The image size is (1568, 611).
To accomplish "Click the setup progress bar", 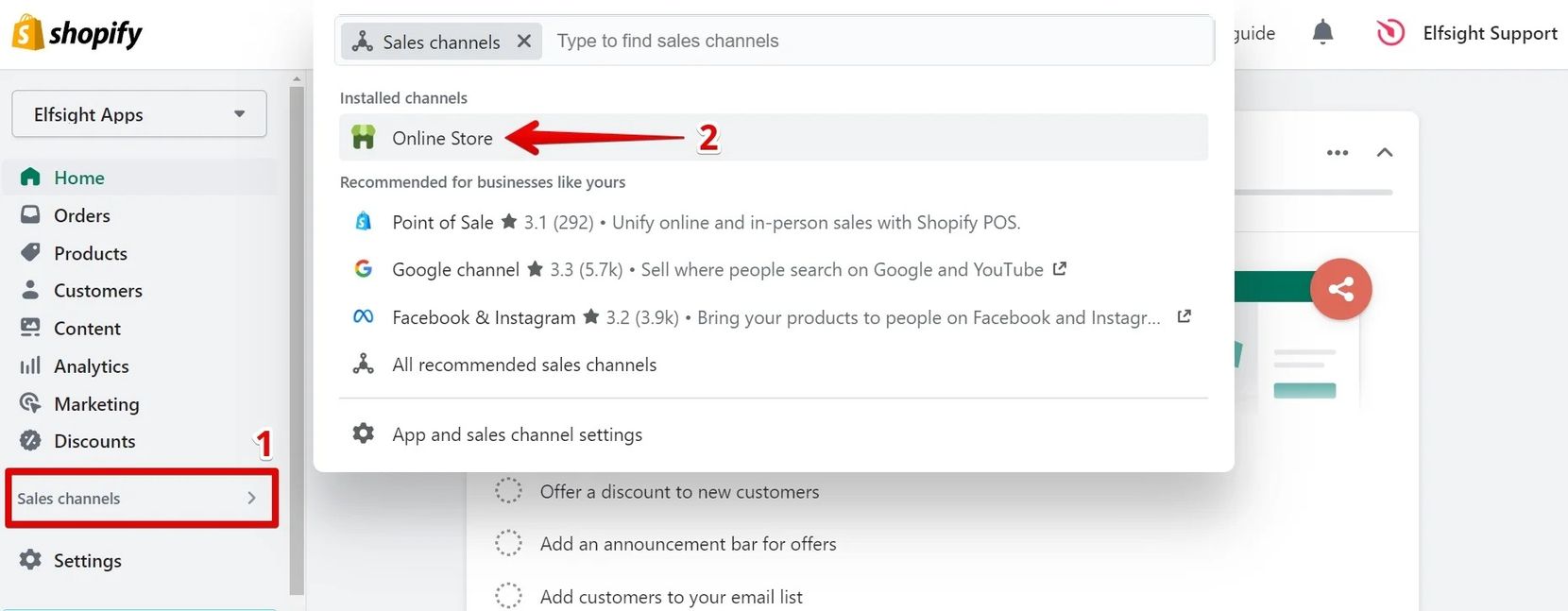I will [1313, 193].
